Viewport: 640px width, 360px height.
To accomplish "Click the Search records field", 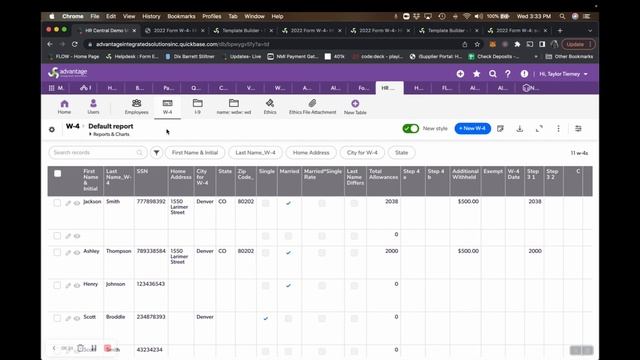I will [98, 153].
